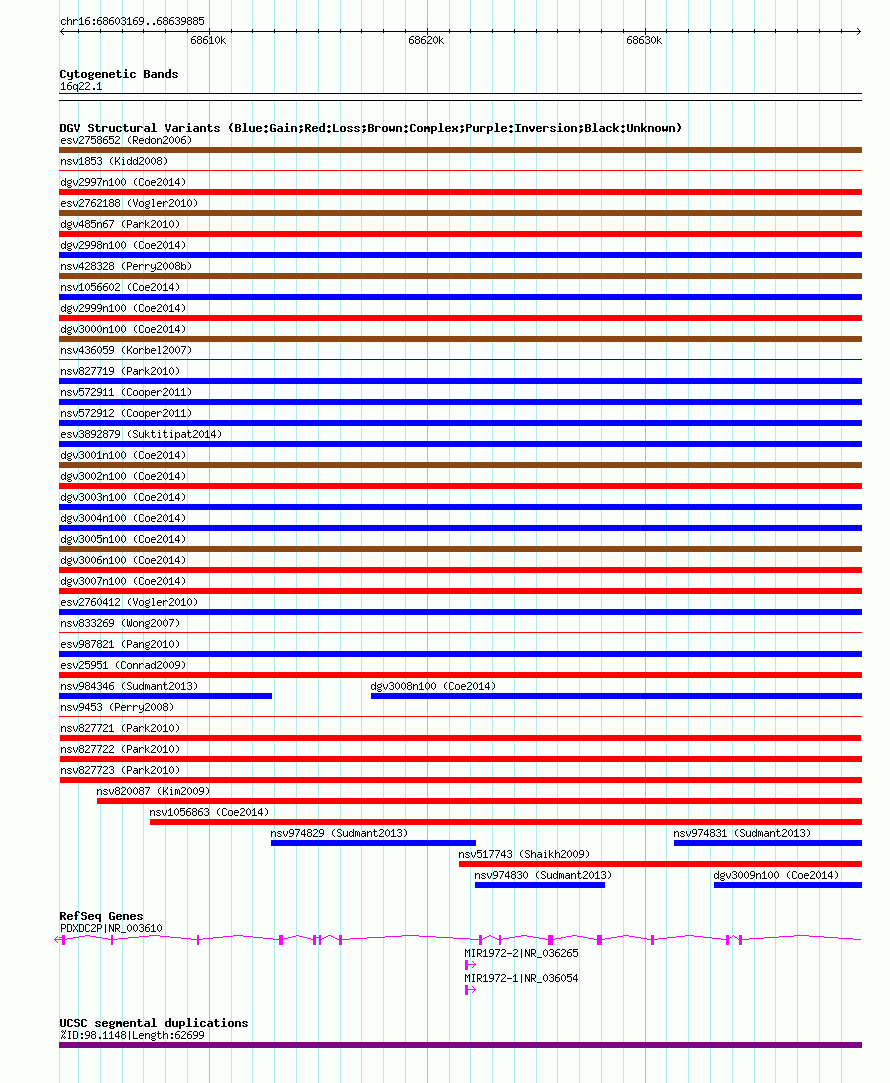Click the 68610k ruler position label
The width and height of the screenshot is (890, 1083).
[x=209, y=40]
